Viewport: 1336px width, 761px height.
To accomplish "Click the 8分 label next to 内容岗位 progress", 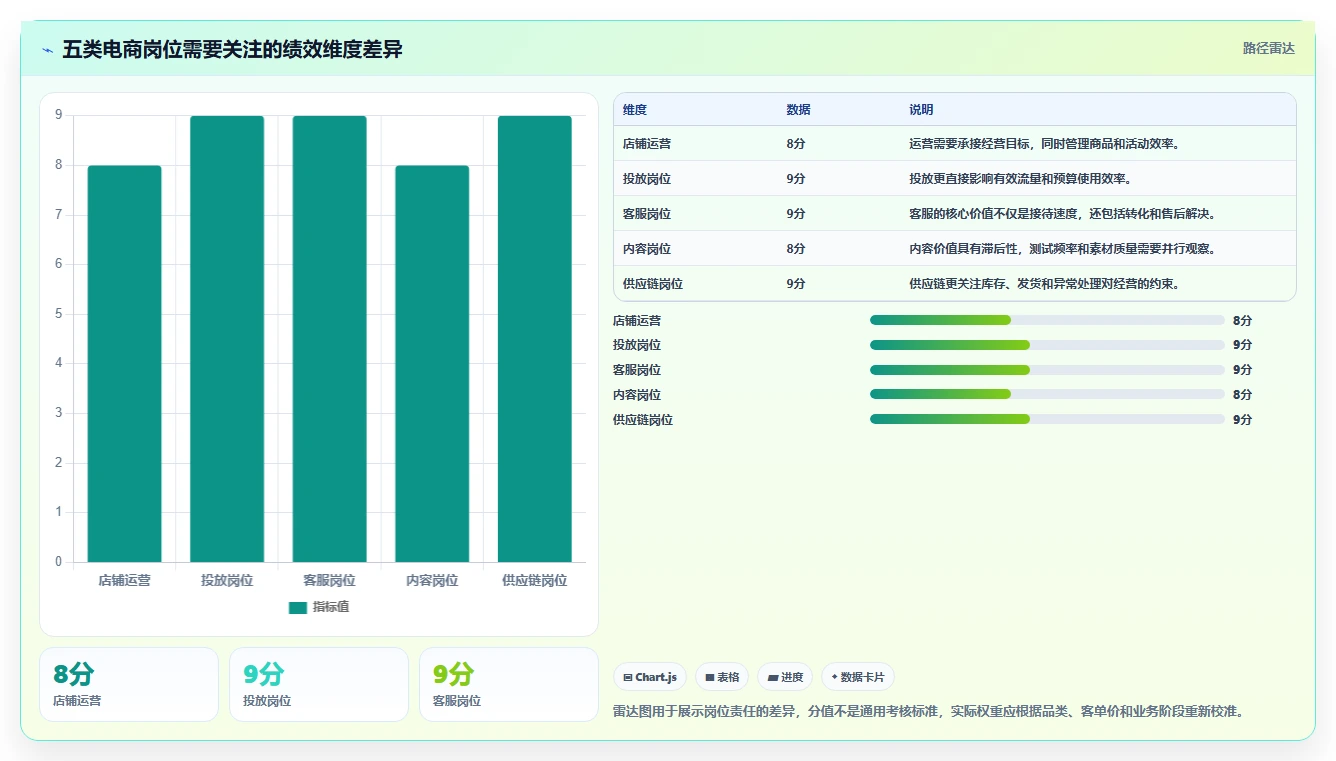I will pos(1242,395).
